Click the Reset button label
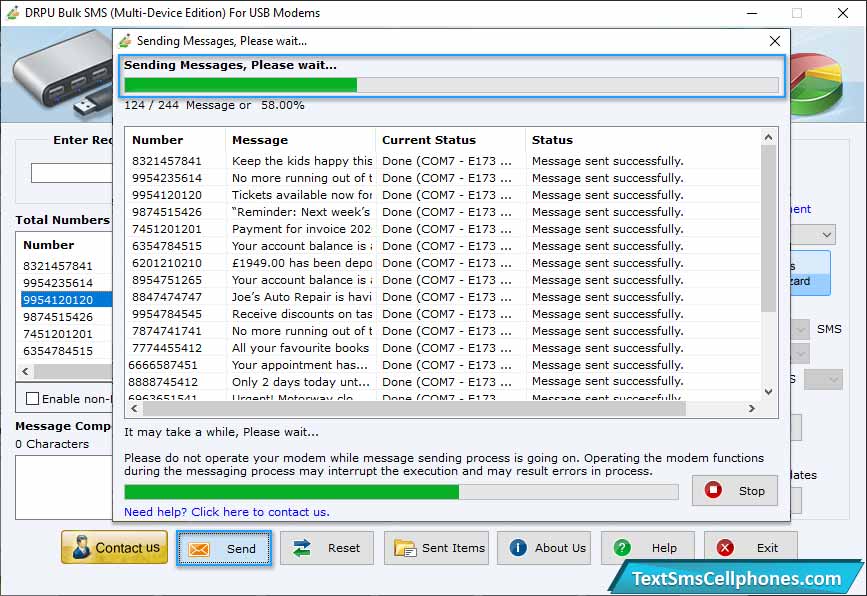Screen dimensions: 867x596 click(x=343, y=548)
